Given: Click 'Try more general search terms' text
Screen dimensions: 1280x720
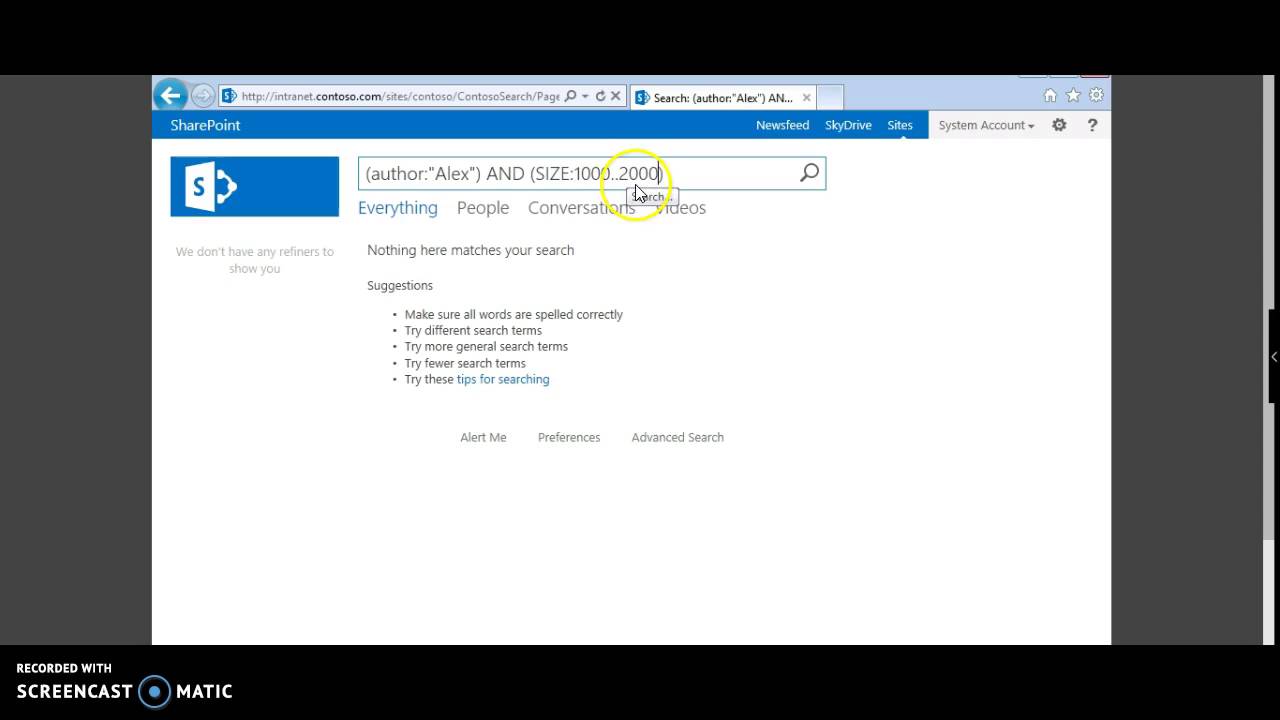Looking at the screenshot, I should tap(486, 346).
